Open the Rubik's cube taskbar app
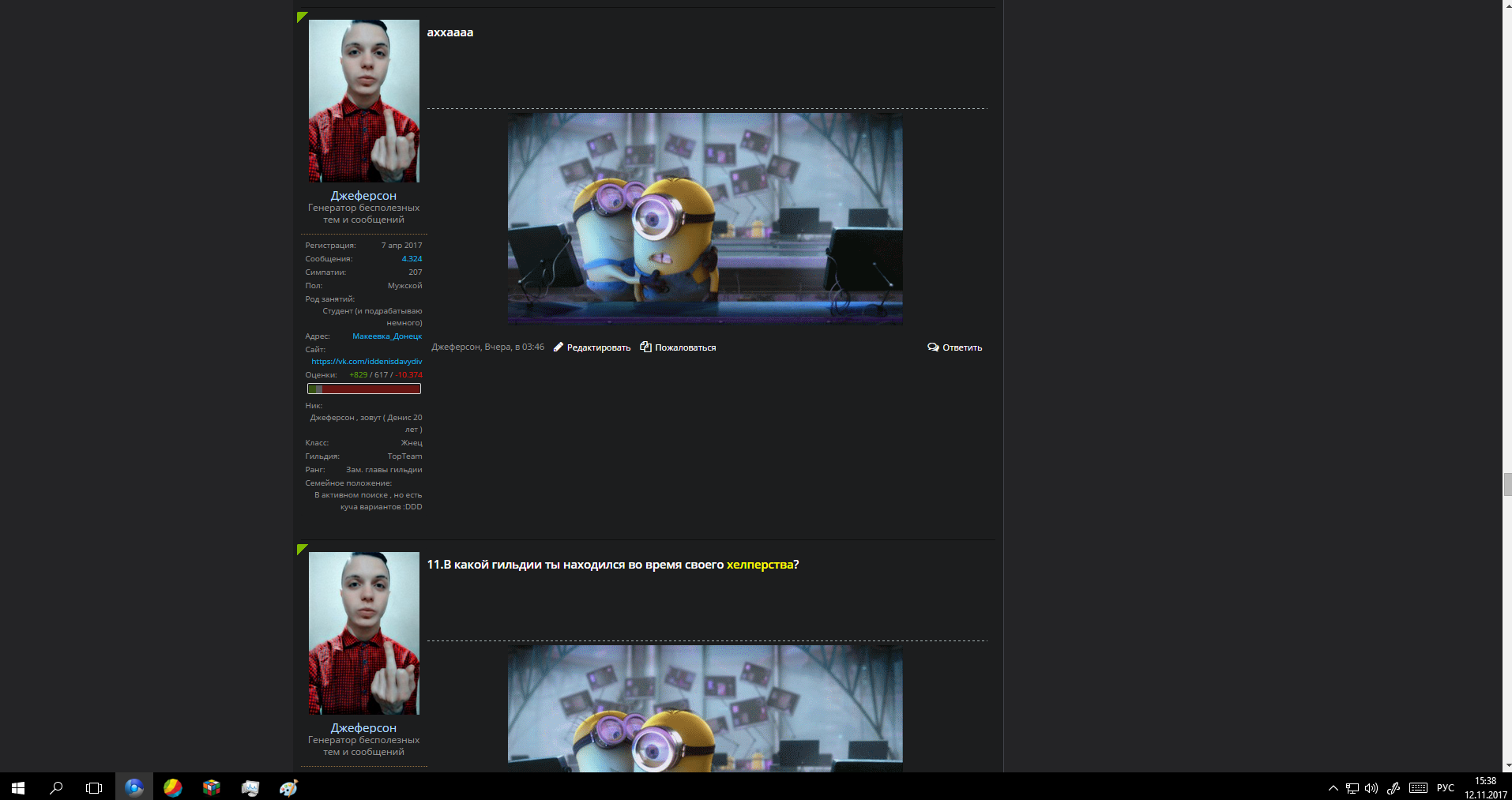This screenshot has height=800, width=1512. [211, 787]
